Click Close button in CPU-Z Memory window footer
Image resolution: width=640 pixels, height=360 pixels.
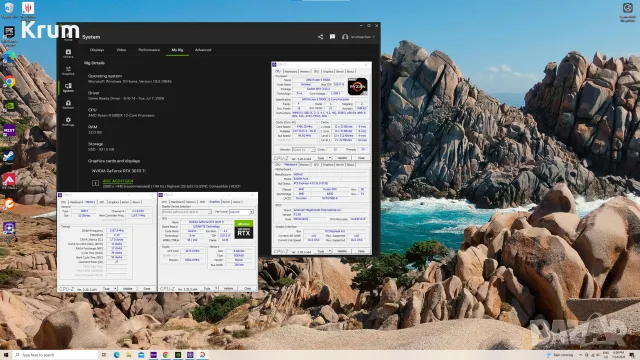147,289
